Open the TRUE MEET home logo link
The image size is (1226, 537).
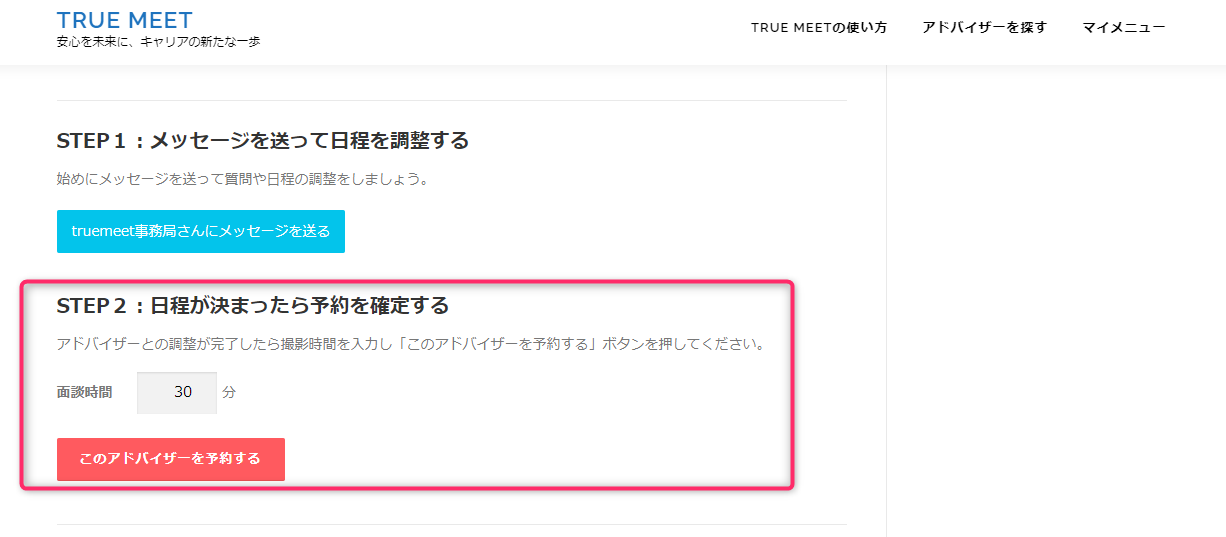click(125, 20)
